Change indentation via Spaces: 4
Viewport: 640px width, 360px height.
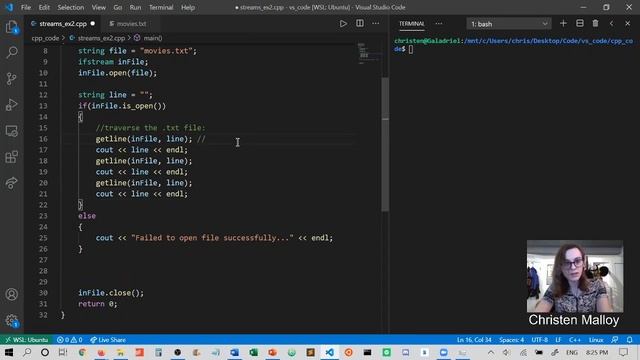[511, 340]
